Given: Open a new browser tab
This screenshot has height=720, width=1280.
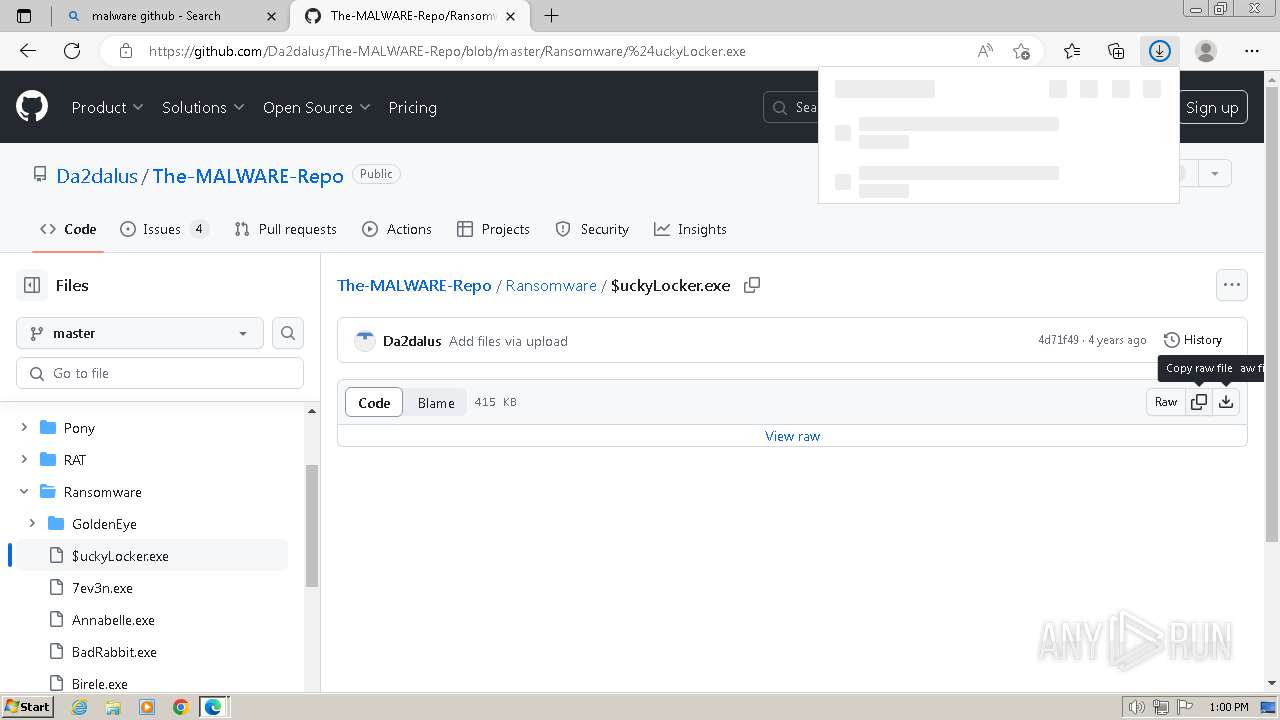Looking at the screenshot, I should pyautogui.click(x=551, y=15).
